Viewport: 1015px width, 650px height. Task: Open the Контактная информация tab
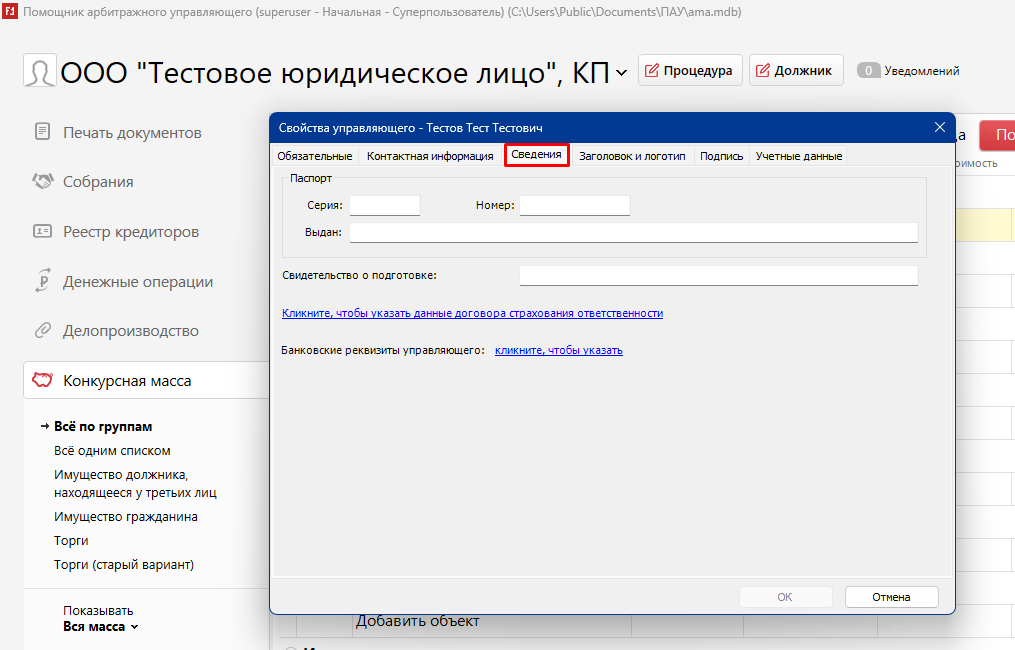(x=430, y=156)
